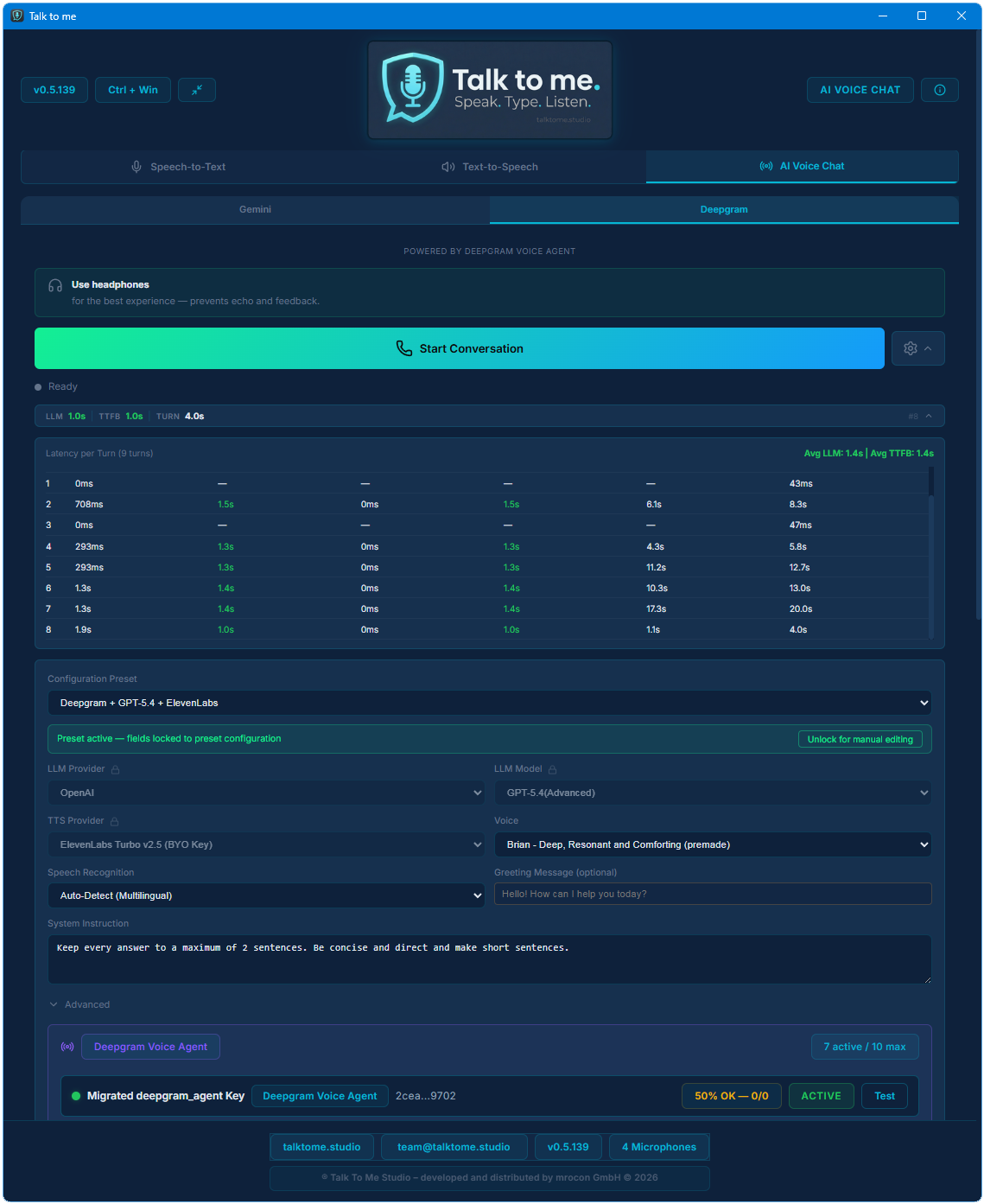Click the lock icon next to LLM Model
Image resolution: width=984 pixels, height=1204 pixels.
(552, 769)
